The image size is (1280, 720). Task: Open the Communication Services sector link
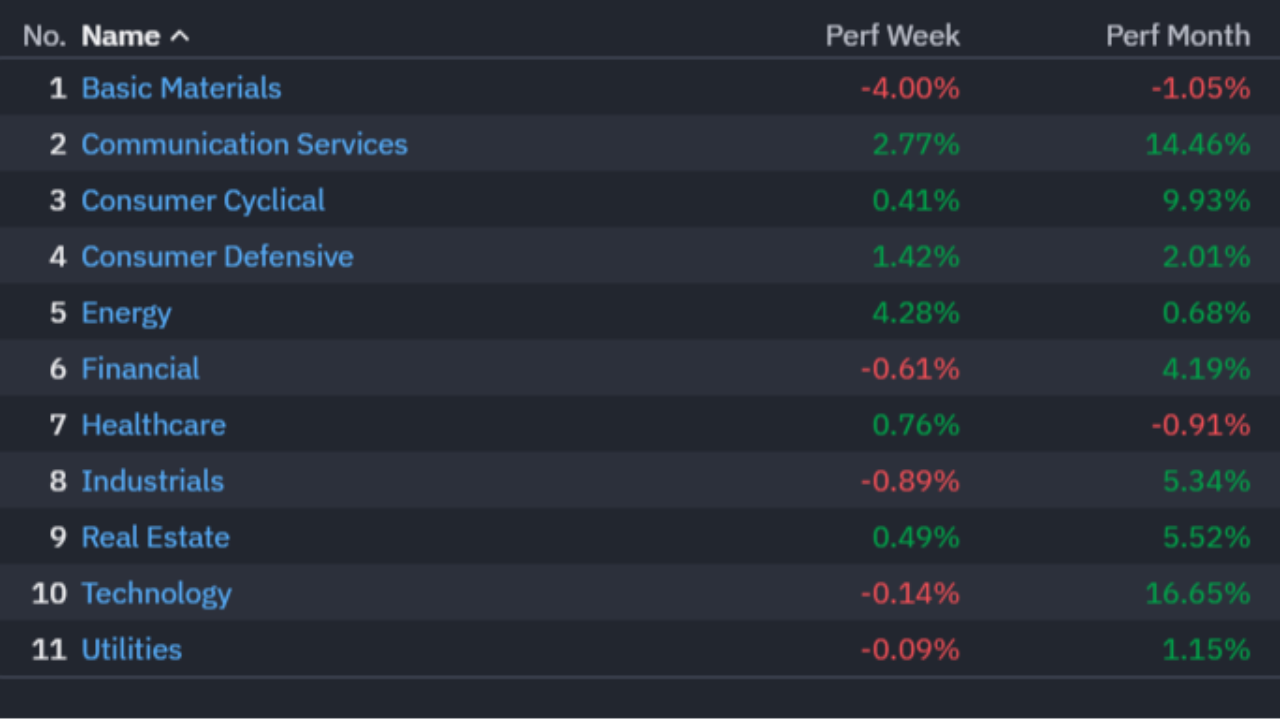tap(244, 144)
